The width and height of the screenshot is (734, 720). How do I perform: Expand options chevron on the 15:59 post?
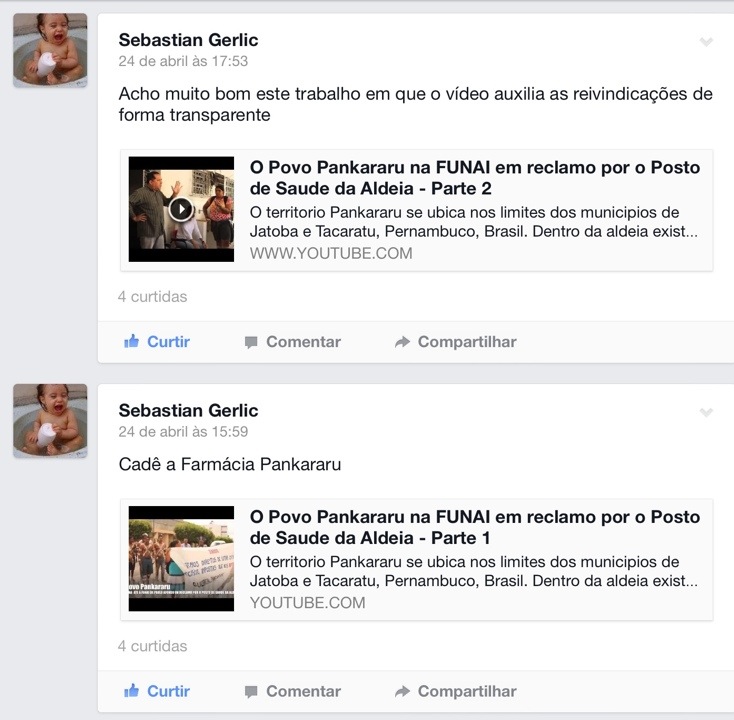706,412
